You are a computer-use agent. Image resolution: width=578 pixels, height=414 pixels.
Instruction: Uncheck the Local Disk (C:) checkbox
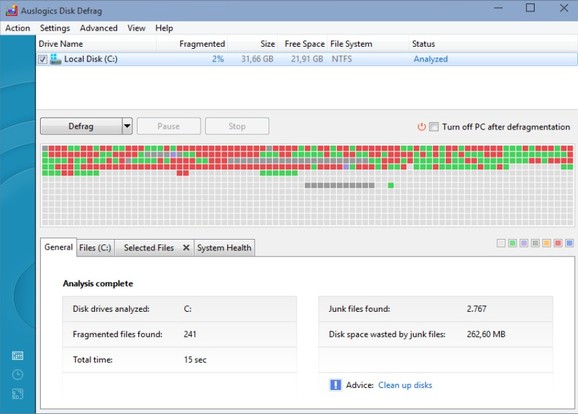click(43, 59)
